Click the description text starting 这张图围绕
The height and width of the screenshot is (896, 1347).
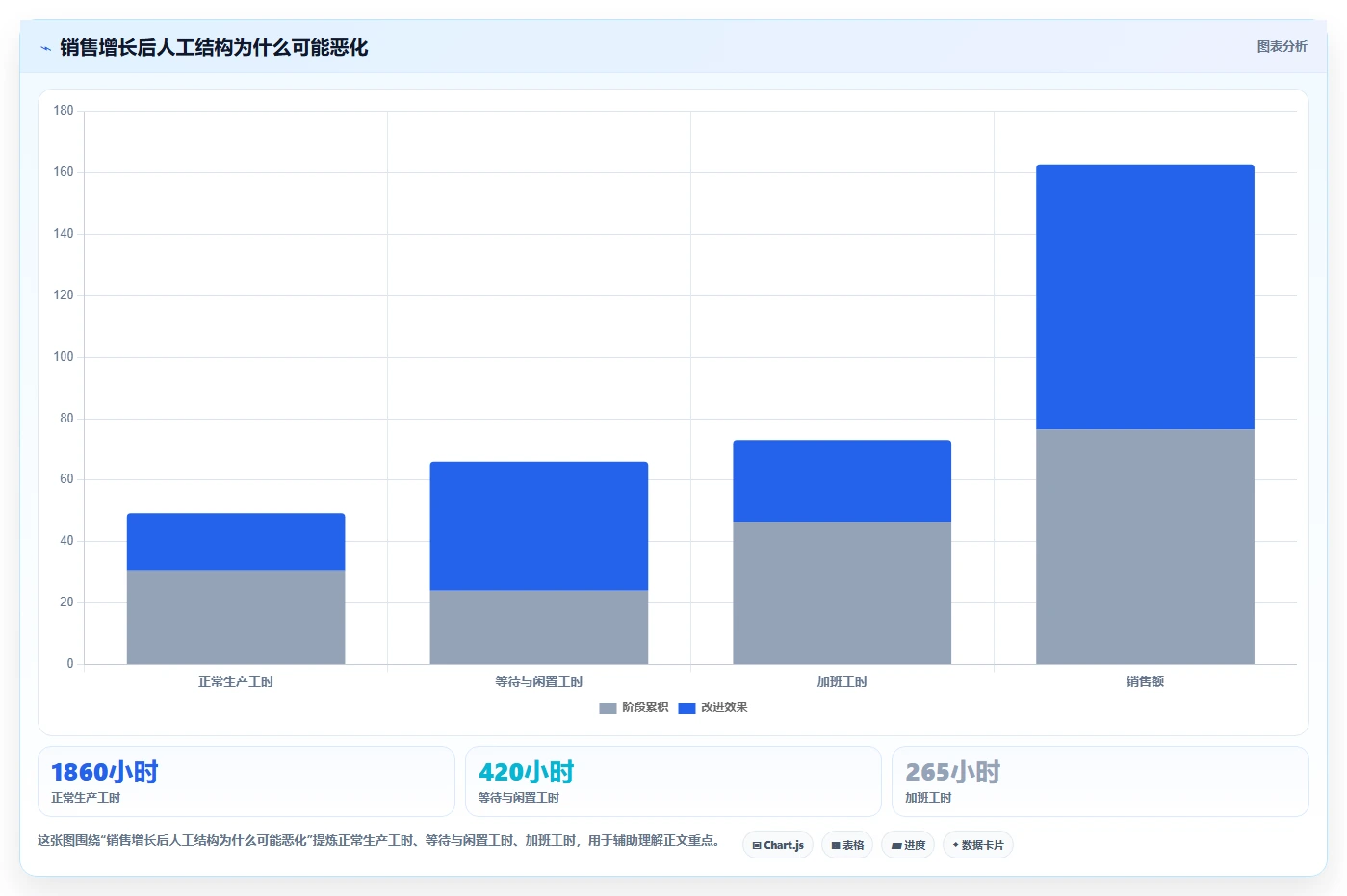pos(379,840)
